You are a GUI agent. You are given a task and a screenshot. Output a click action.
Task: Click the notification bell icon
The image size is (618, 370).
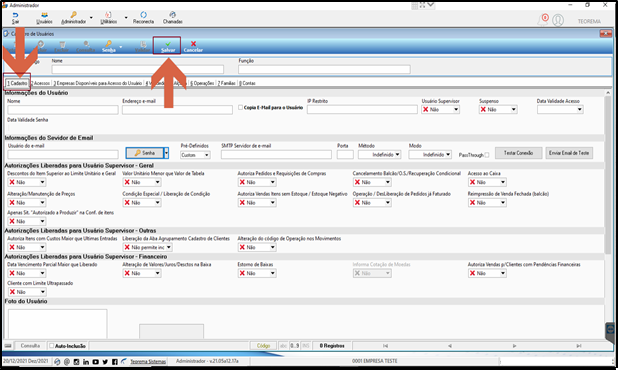(544, 20)
